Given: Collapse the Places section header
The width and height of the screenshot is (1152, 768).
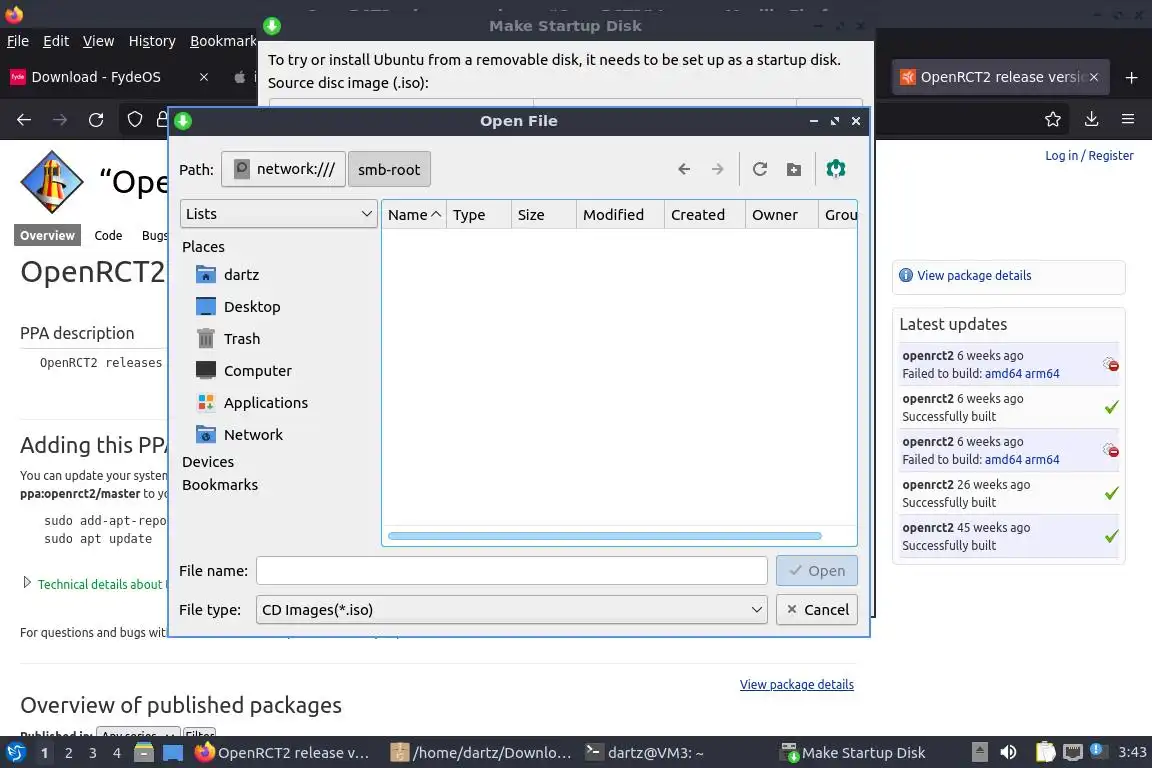Looking at the screenshot, I should [204, 246].
